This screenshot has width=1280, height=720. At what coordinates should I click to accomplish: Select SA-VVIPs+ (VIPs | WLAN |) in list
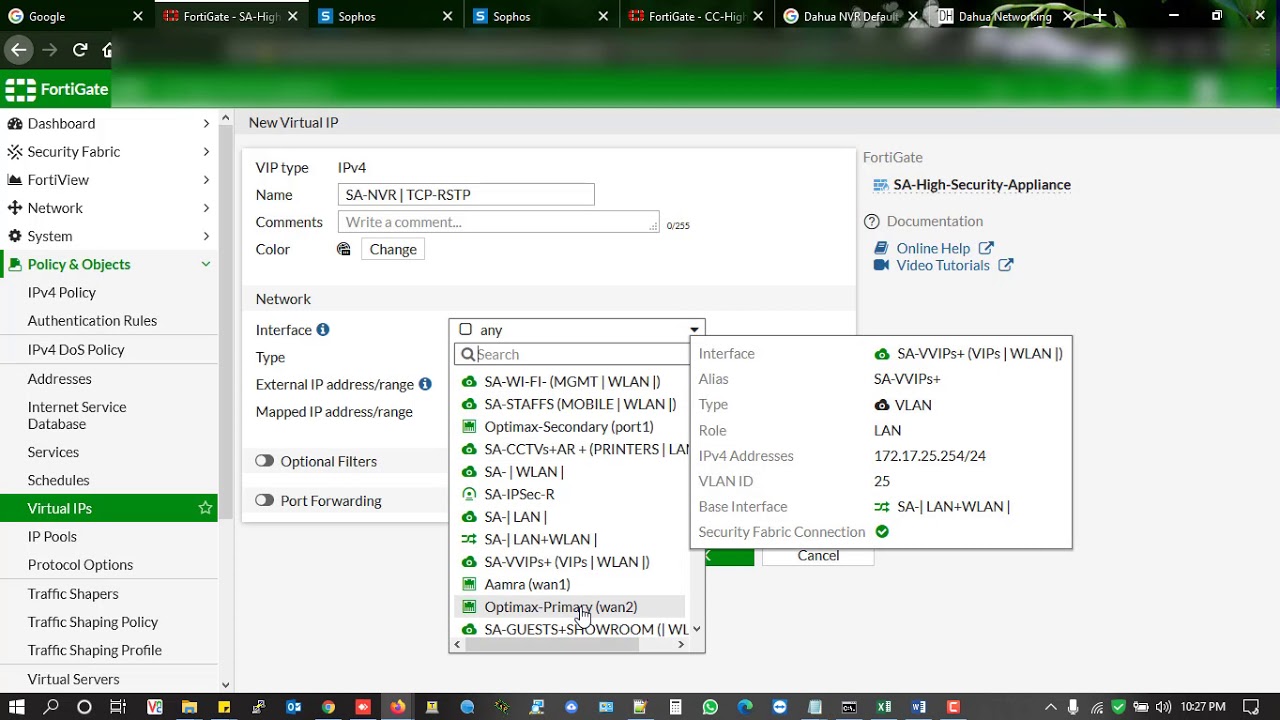[x=570, y=562]
